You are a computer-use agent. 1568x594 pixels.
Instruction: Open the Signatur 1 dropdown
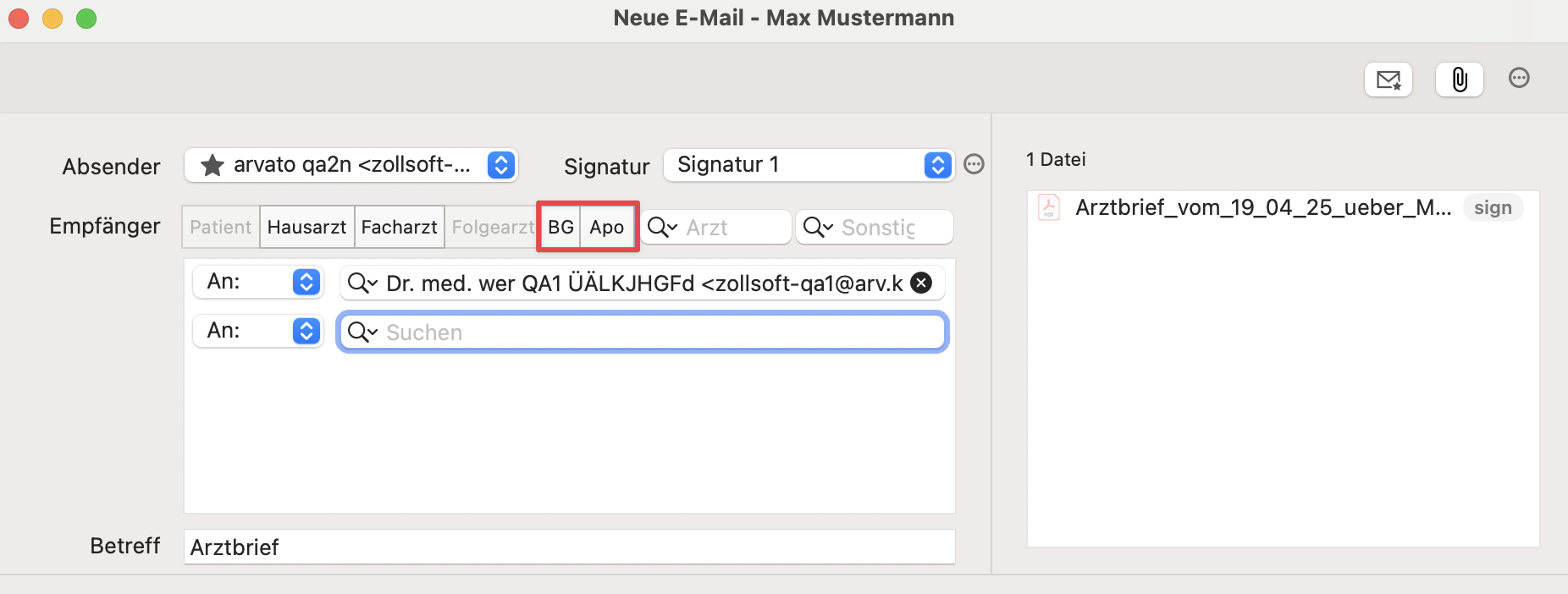pos(809,165)
